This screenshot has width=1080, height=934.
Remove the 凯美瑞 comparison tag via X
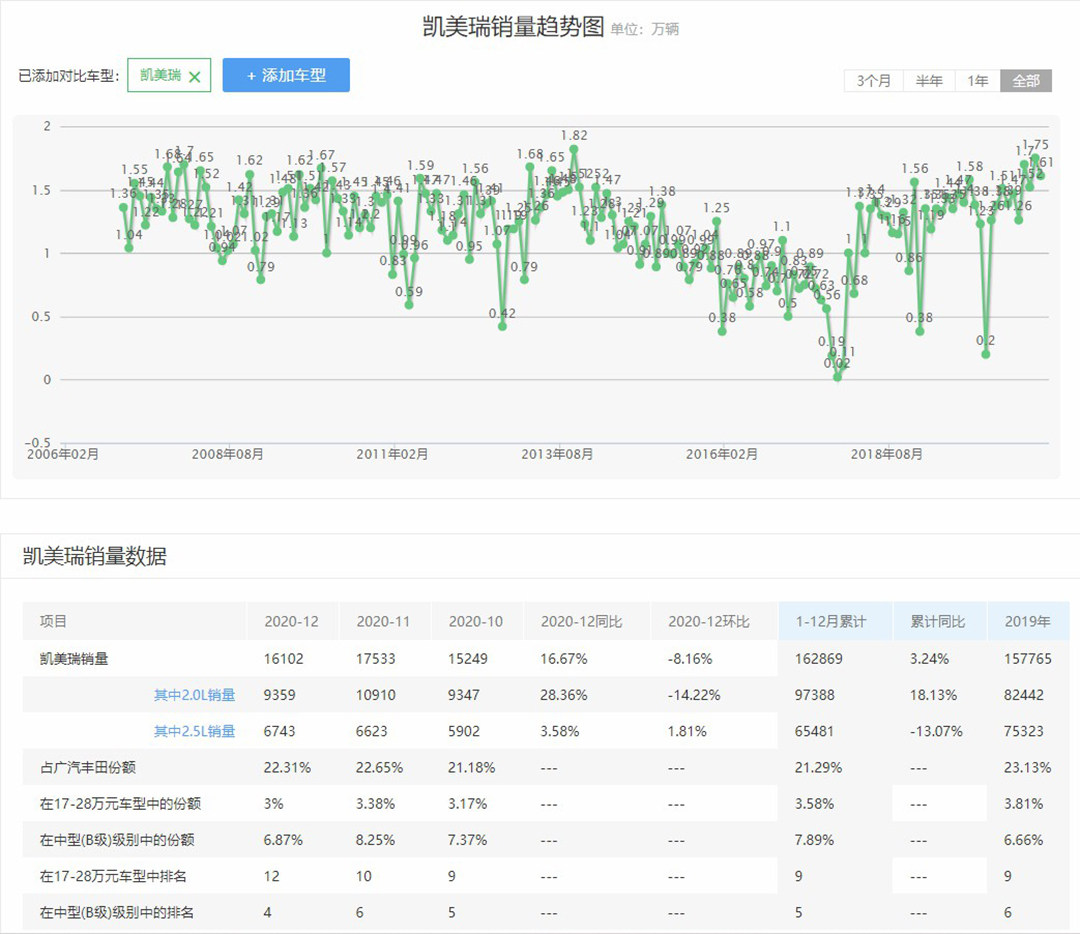pos(194,76)
